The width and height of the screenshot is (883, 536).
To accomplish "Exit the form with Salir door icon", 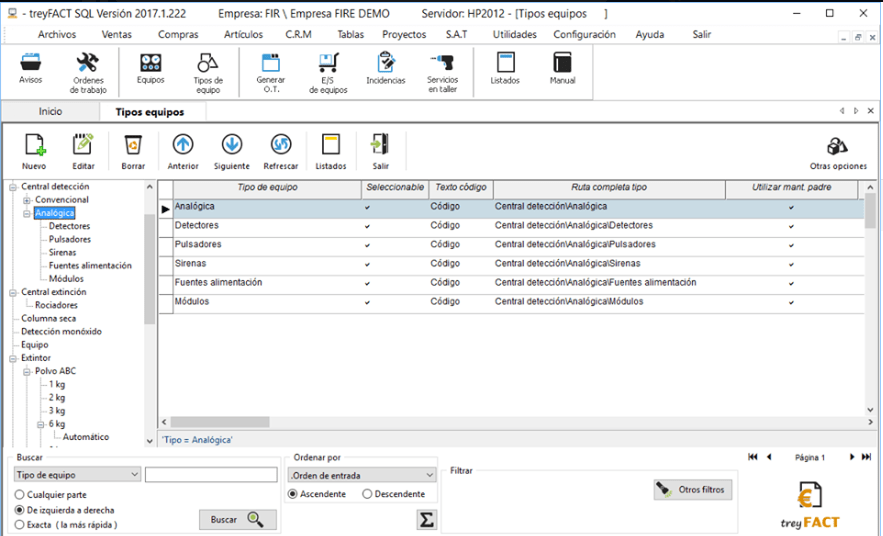I will [x=380, y=145].
